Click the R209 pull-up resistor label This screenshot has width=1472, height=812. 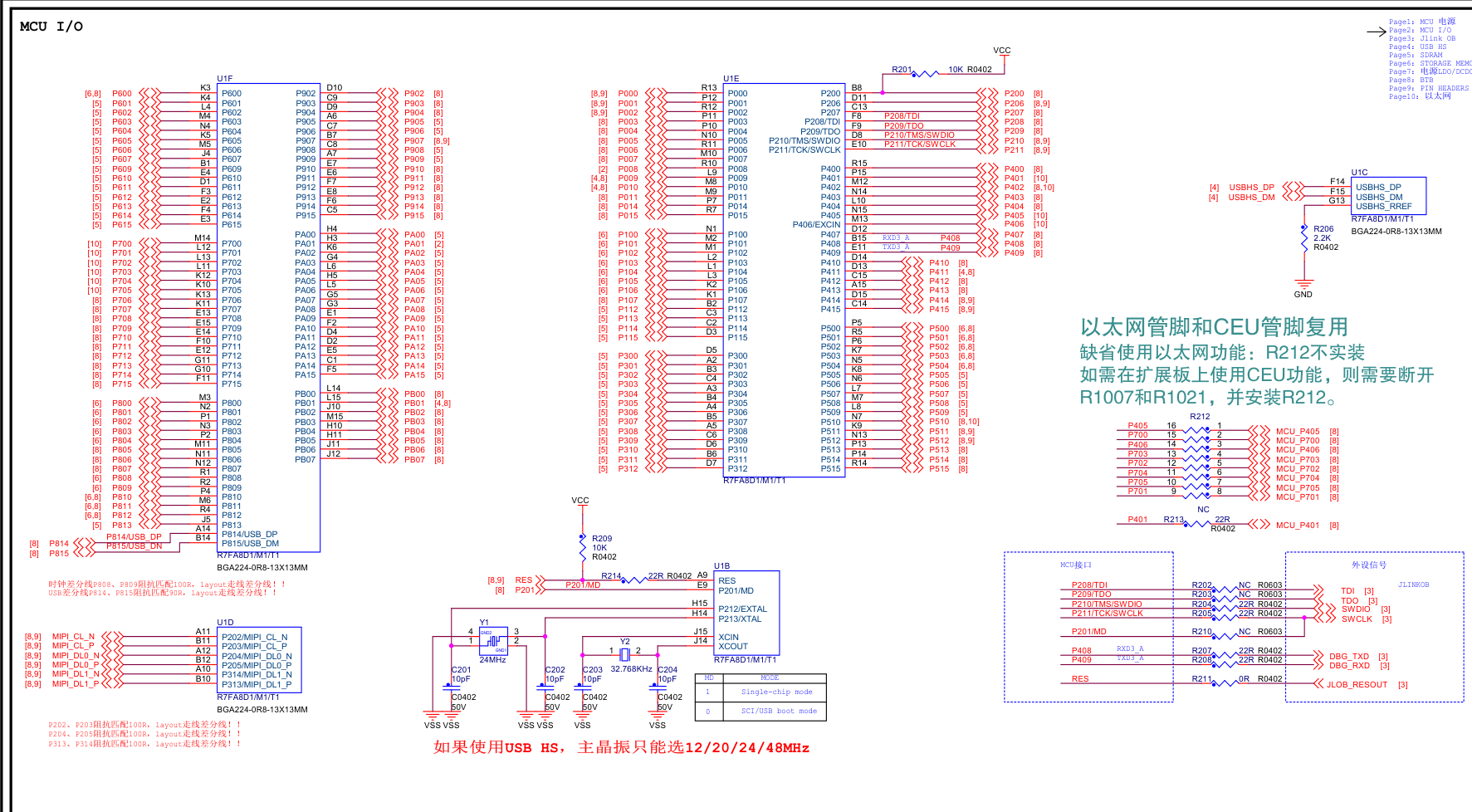[x=601, y=539]
